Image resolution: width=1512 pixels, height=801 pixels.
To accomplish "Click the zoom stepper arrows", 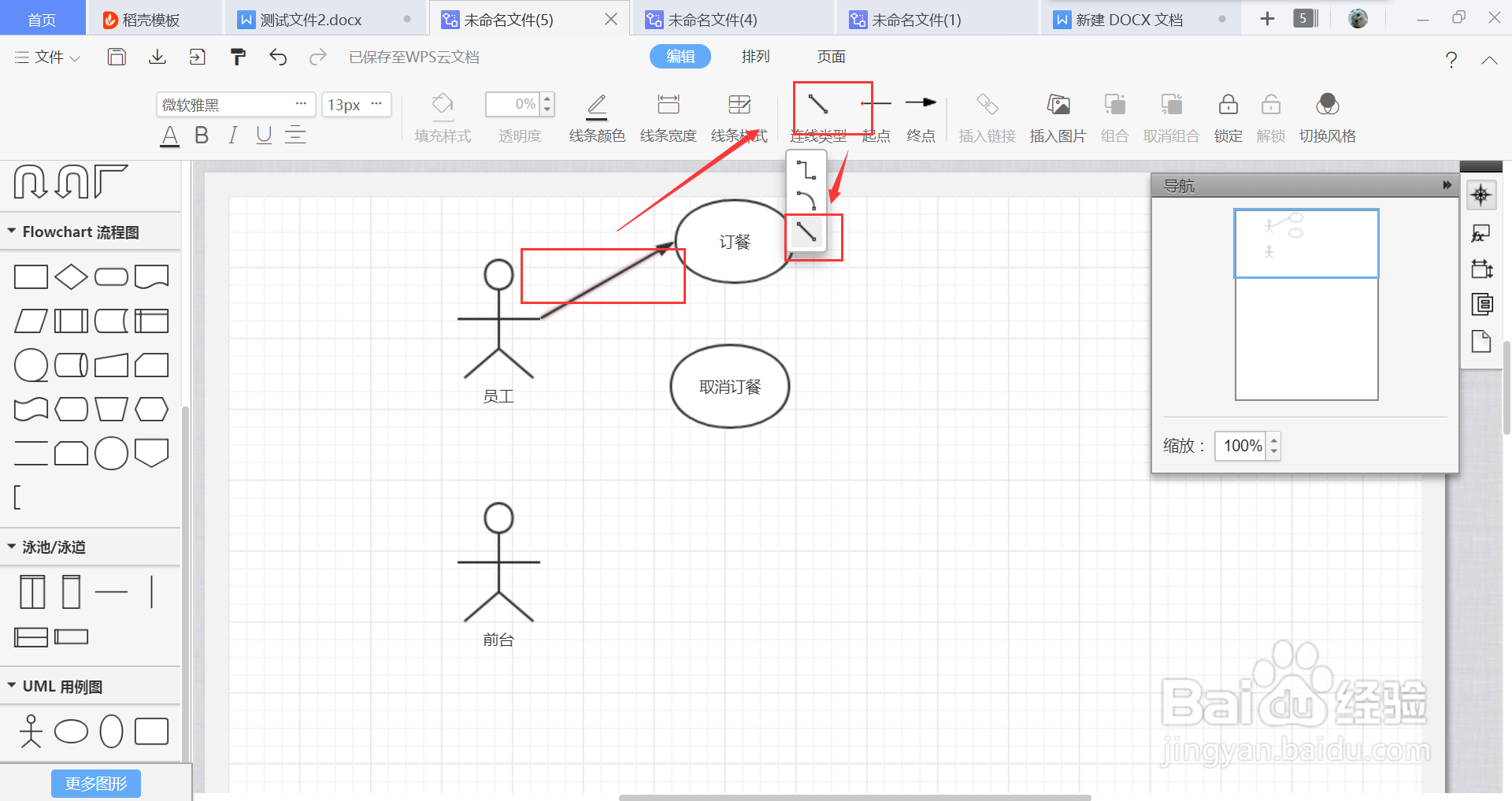I will point(1273,446).
